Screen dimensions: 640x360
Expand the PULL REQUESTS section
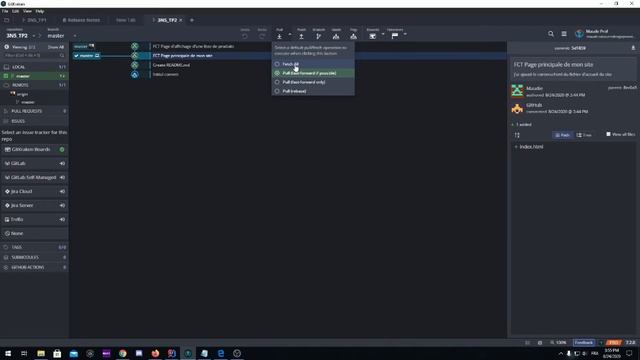34,111
